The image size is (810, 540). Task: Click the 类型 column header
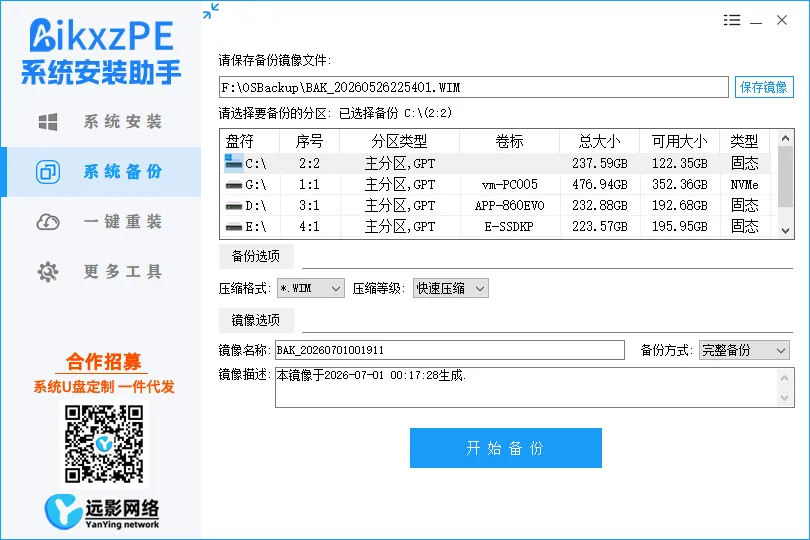[x=744, y=141]
